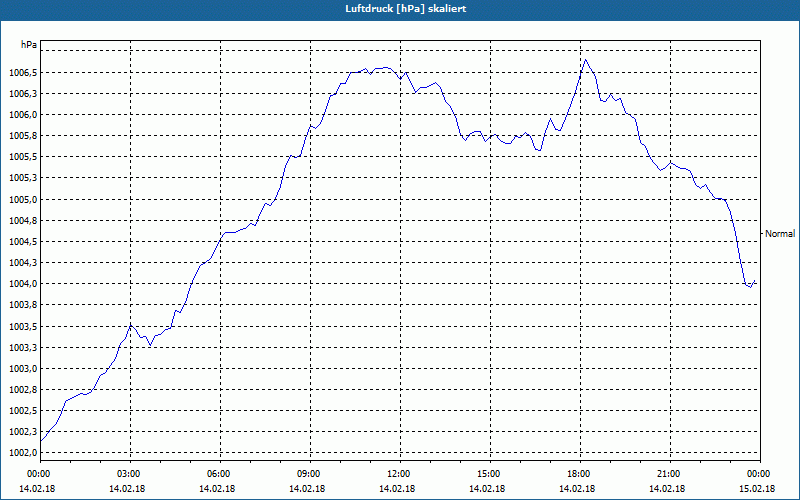Click the 1004,5 y-axis value
The image size is (800, 500).
(23, 242)
